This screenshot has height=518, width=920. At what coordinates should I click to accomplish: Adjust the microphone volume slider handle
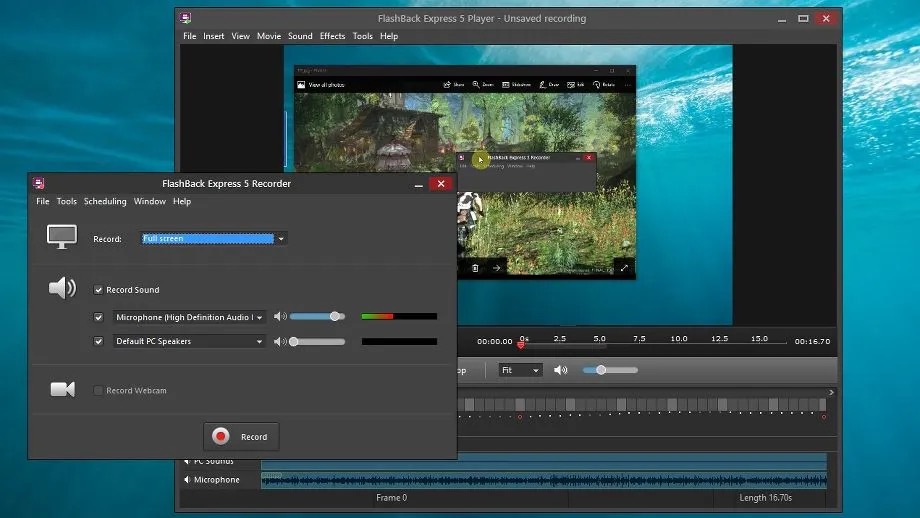click(x=334, y=317)
